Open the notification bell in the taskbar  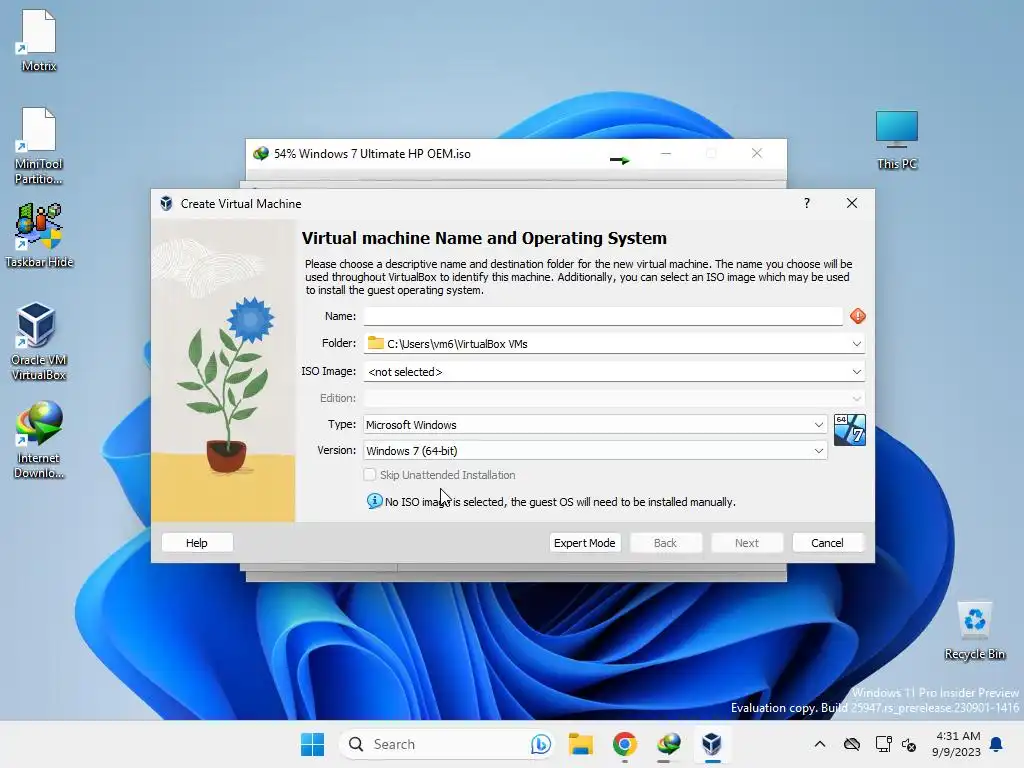point(996,744)
